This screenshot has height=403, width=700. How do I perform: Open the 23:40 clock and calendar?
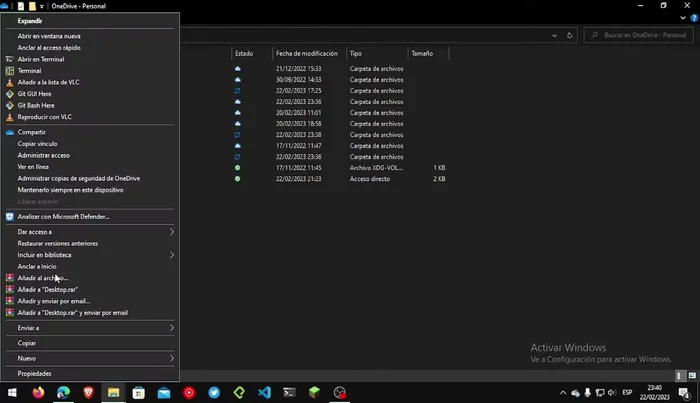[x=654, y=392]
